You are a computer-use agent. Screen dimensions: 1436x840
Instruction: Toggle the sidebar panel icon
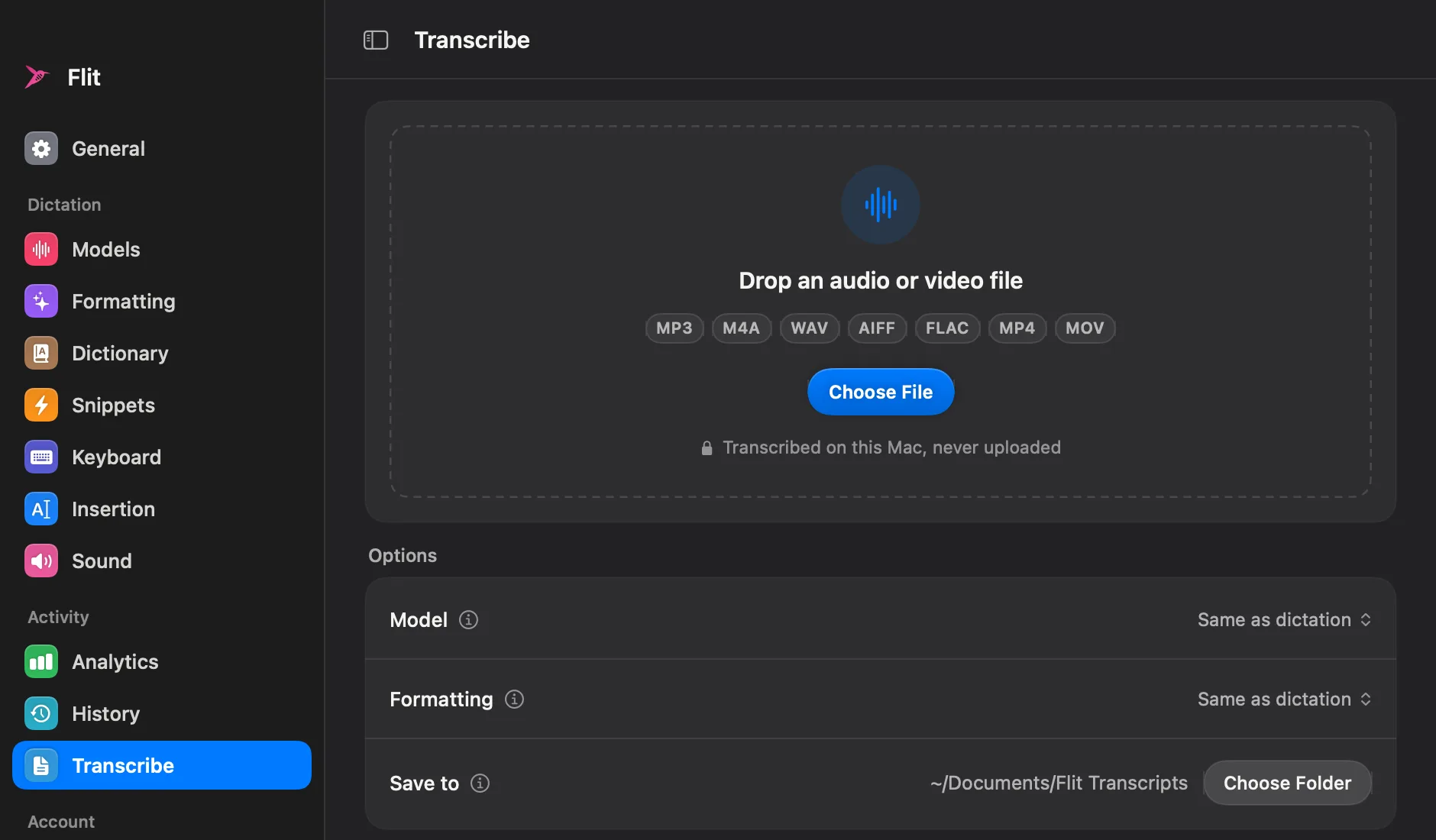[x=376, y=40]
